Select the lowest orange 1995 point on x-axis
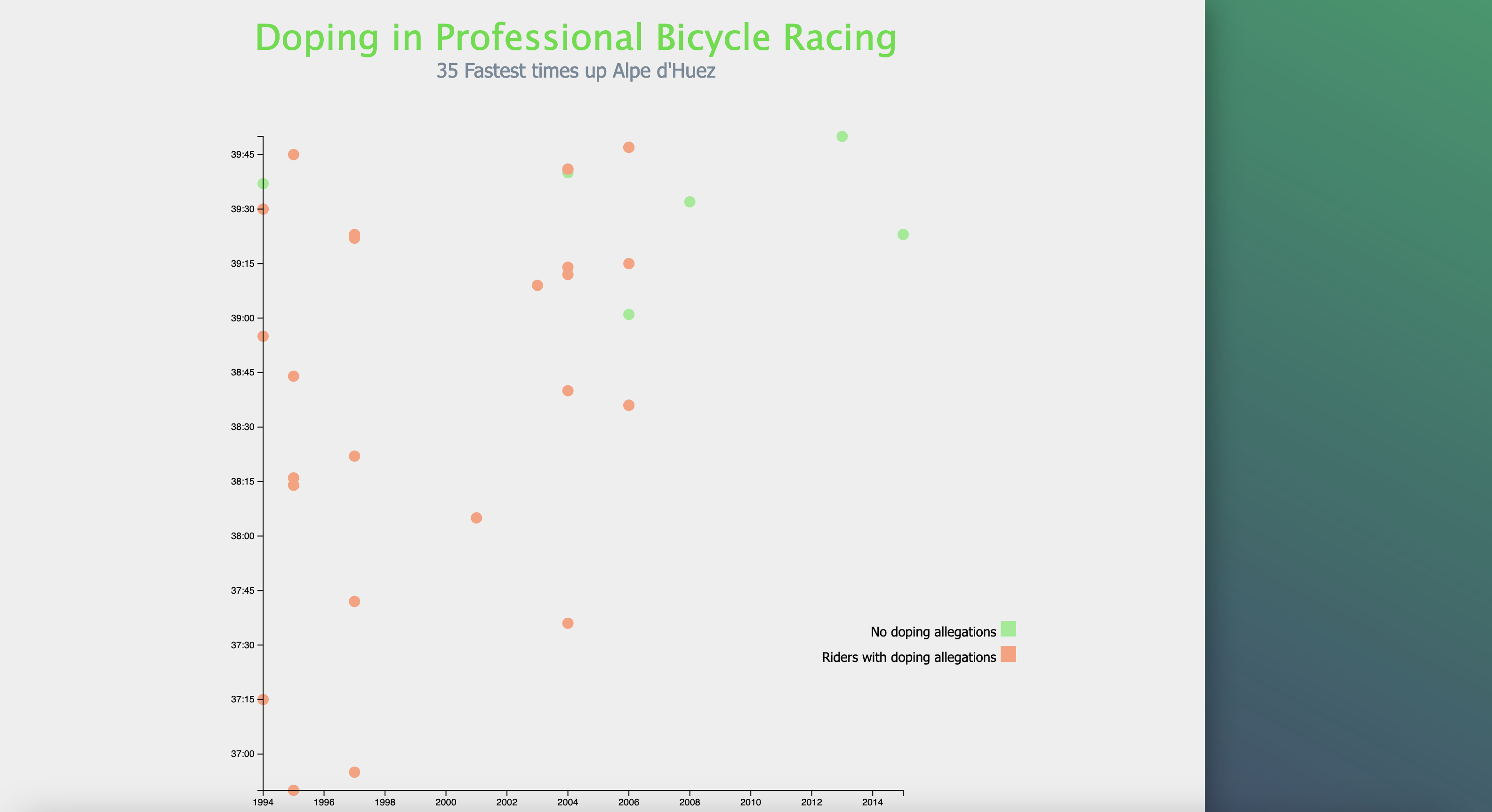The image size is (1492, 812). [x=294, y=790]
